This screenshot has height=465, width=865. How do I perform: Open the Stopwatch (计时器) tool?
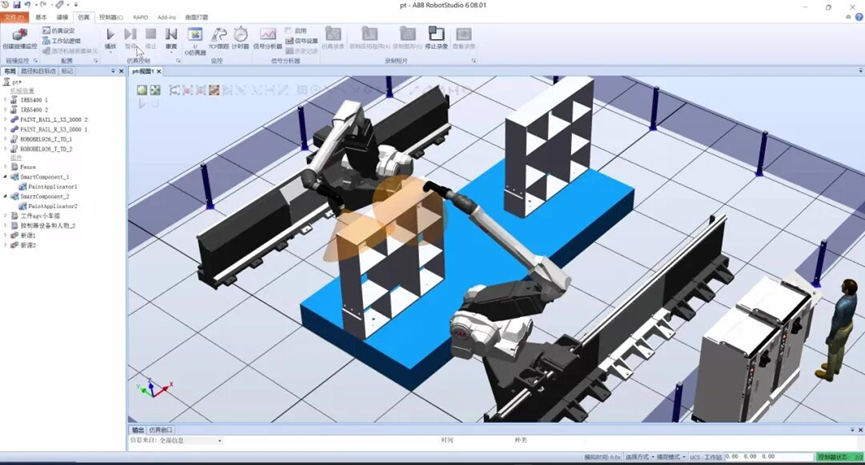pos(241,39)
